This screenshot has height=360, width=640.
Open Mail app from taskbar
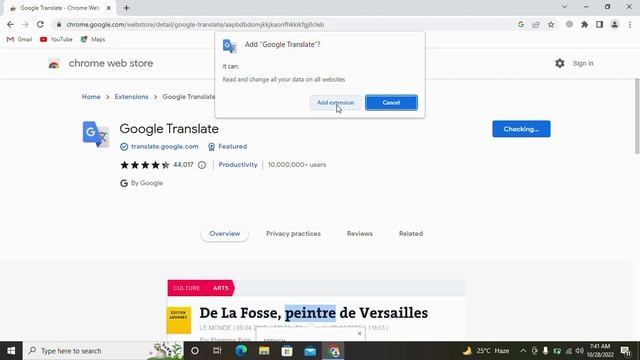310,351
